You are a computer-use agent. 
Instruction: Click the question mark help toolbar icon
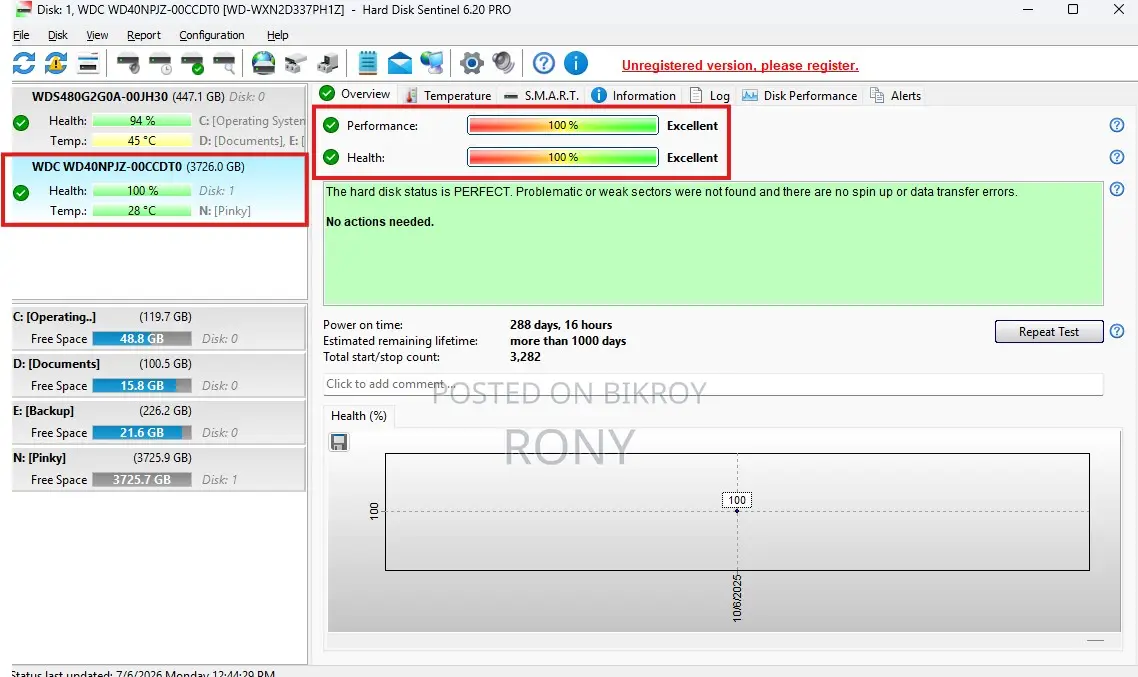[544, 63]
